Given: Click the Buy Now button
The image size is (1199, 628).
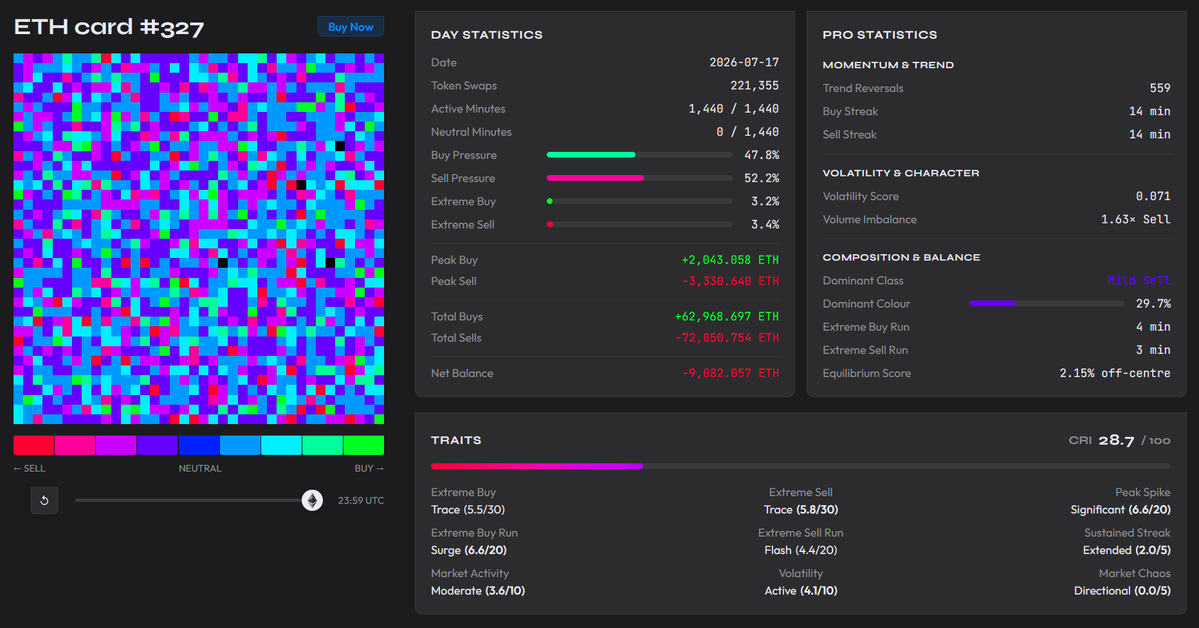Looking at the screenshot, I should click(350, 27).
